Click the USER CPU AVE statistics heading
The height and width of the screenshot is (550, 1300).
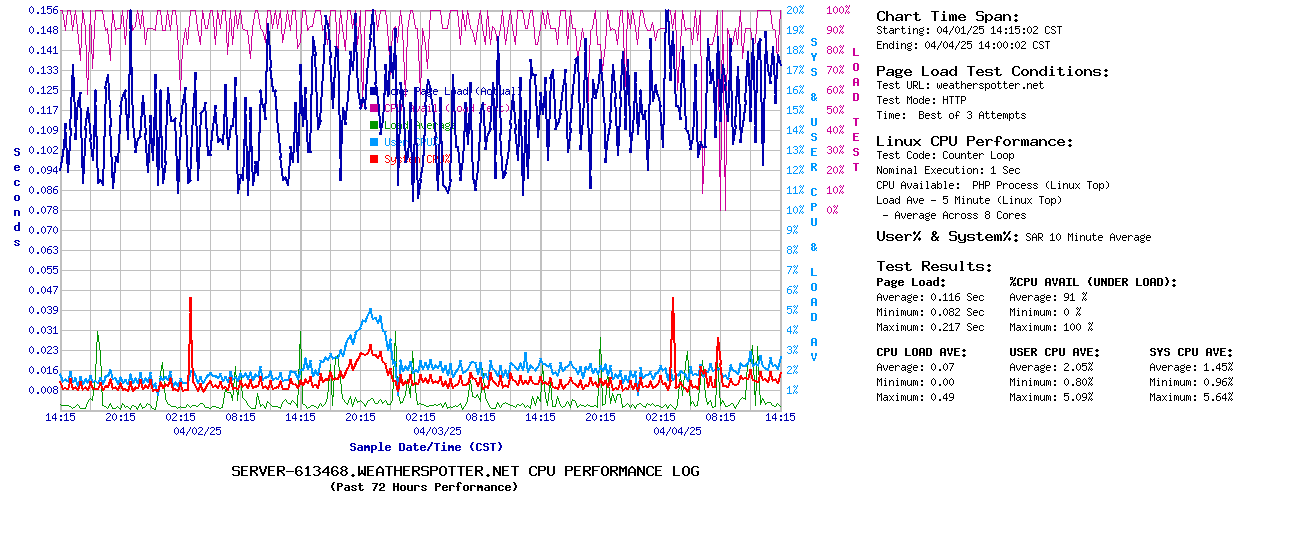click(x=1054, y=352)
